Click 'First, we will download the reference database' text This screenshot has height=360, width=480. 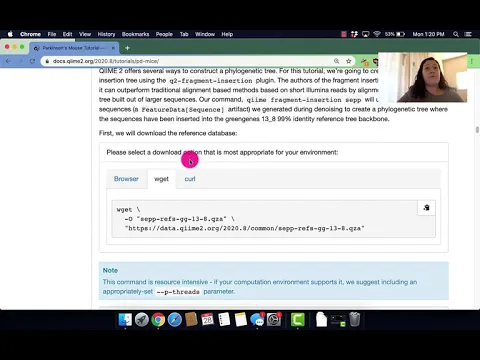[168, 133]
